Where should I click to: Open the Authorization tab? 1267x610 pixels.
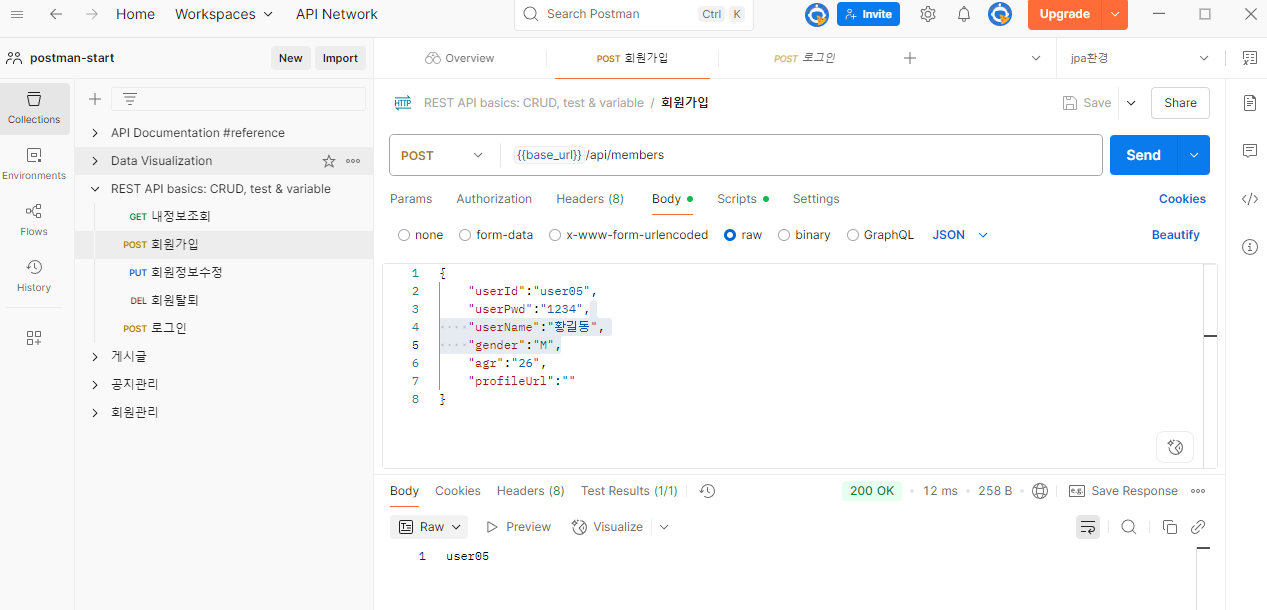pyautogui.click(x=494, y=199)
